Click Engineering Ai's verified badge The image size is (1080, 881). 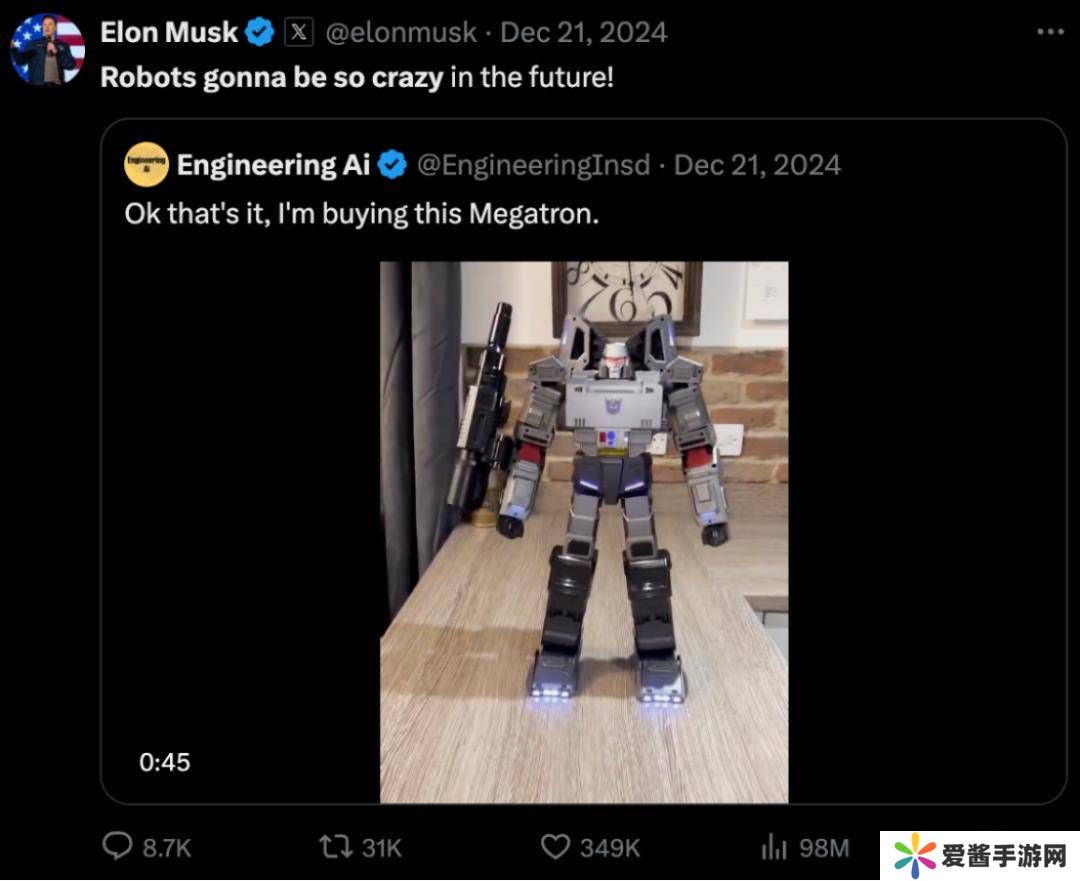[x=393, y=165]
